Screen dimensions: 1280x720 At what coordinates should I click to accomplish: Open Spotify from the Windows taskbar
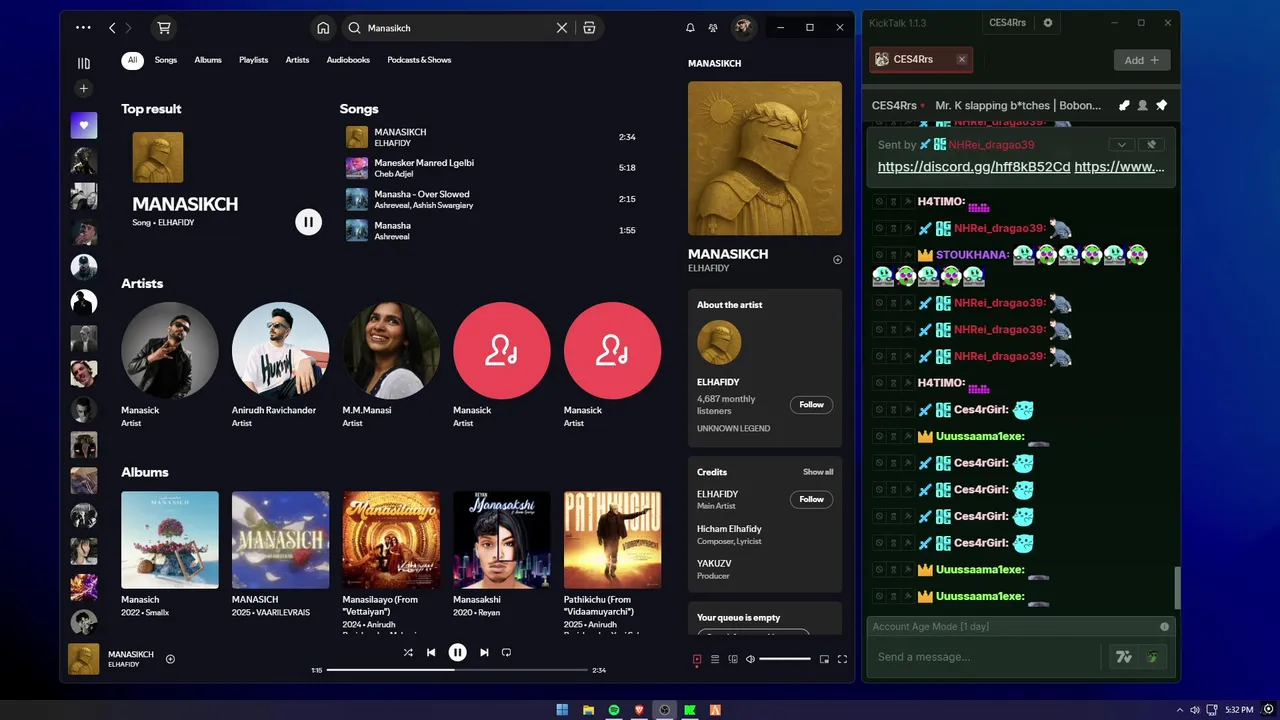pos(614,710)
